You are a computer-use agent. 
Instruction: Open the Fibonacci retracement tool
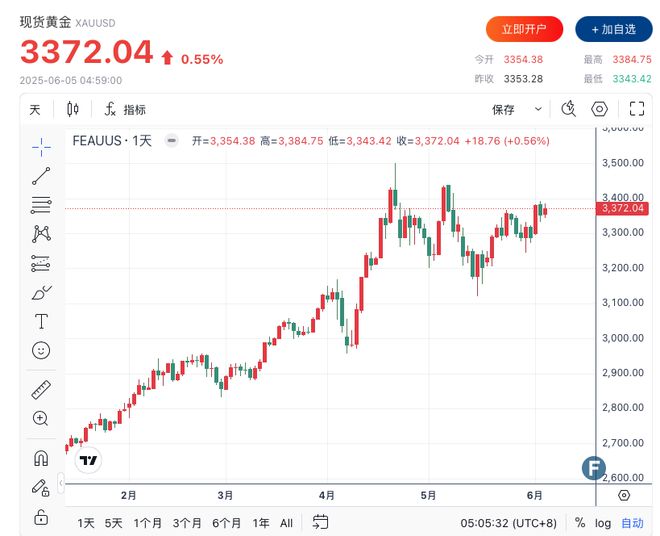click(x=41, y=205)
